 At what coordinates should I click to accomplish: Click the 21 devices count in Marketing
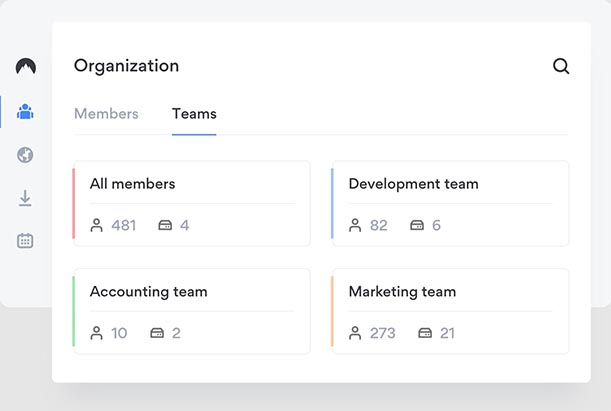coord(447,333)
